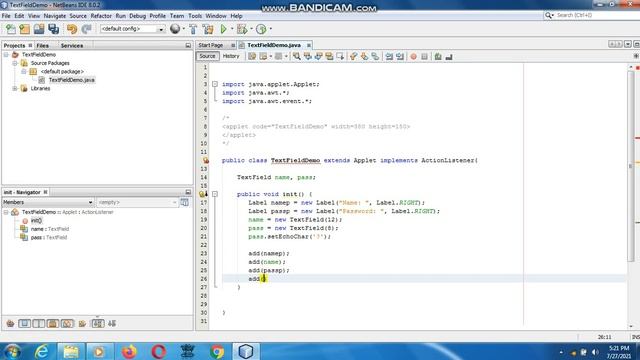Open the Members dropdown in Navigator
This screenshot has height=360, width=640.
click(48, 202)
